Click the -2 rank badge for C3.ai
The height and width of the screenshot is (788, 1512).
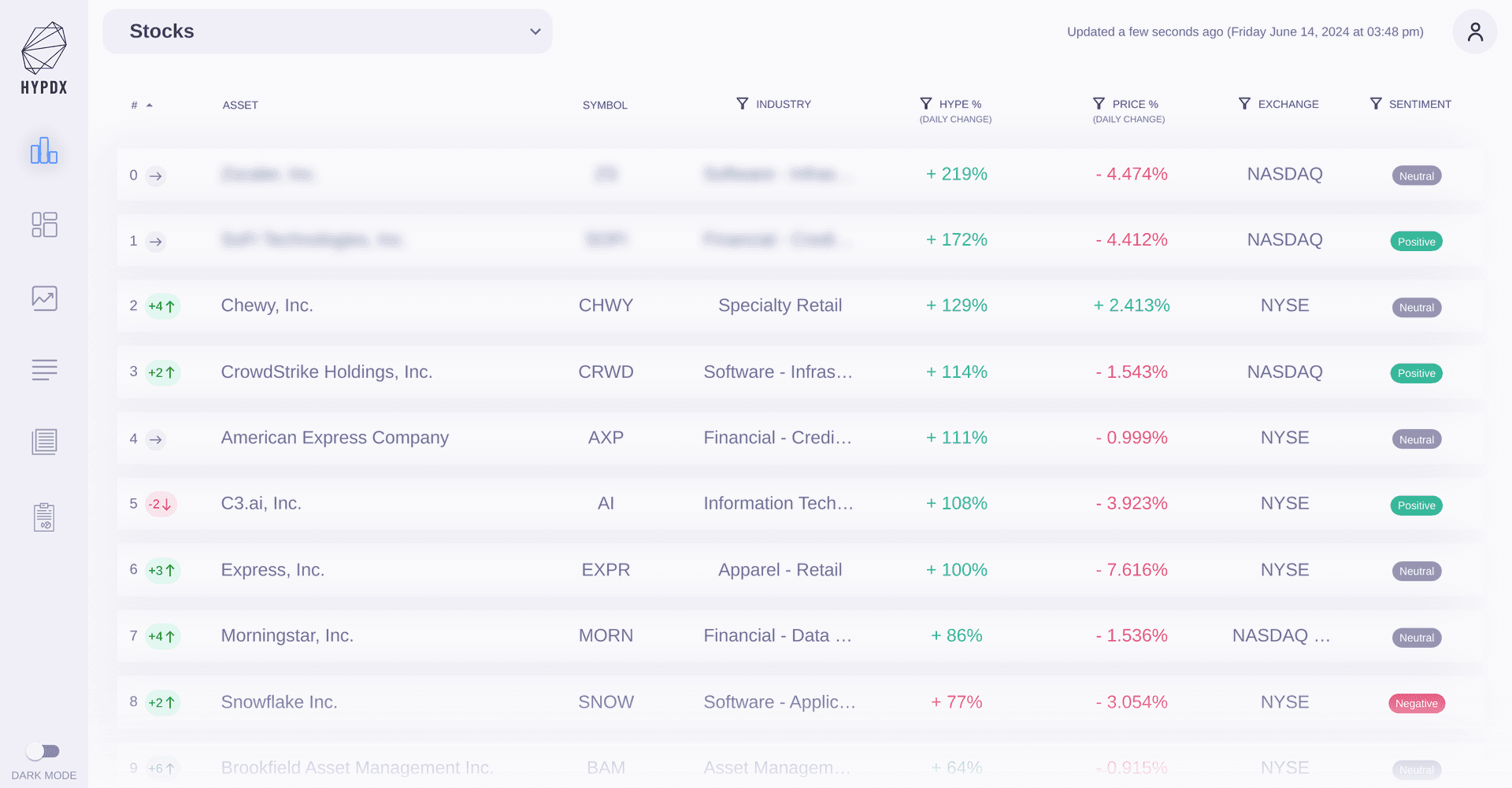point(161,504)
